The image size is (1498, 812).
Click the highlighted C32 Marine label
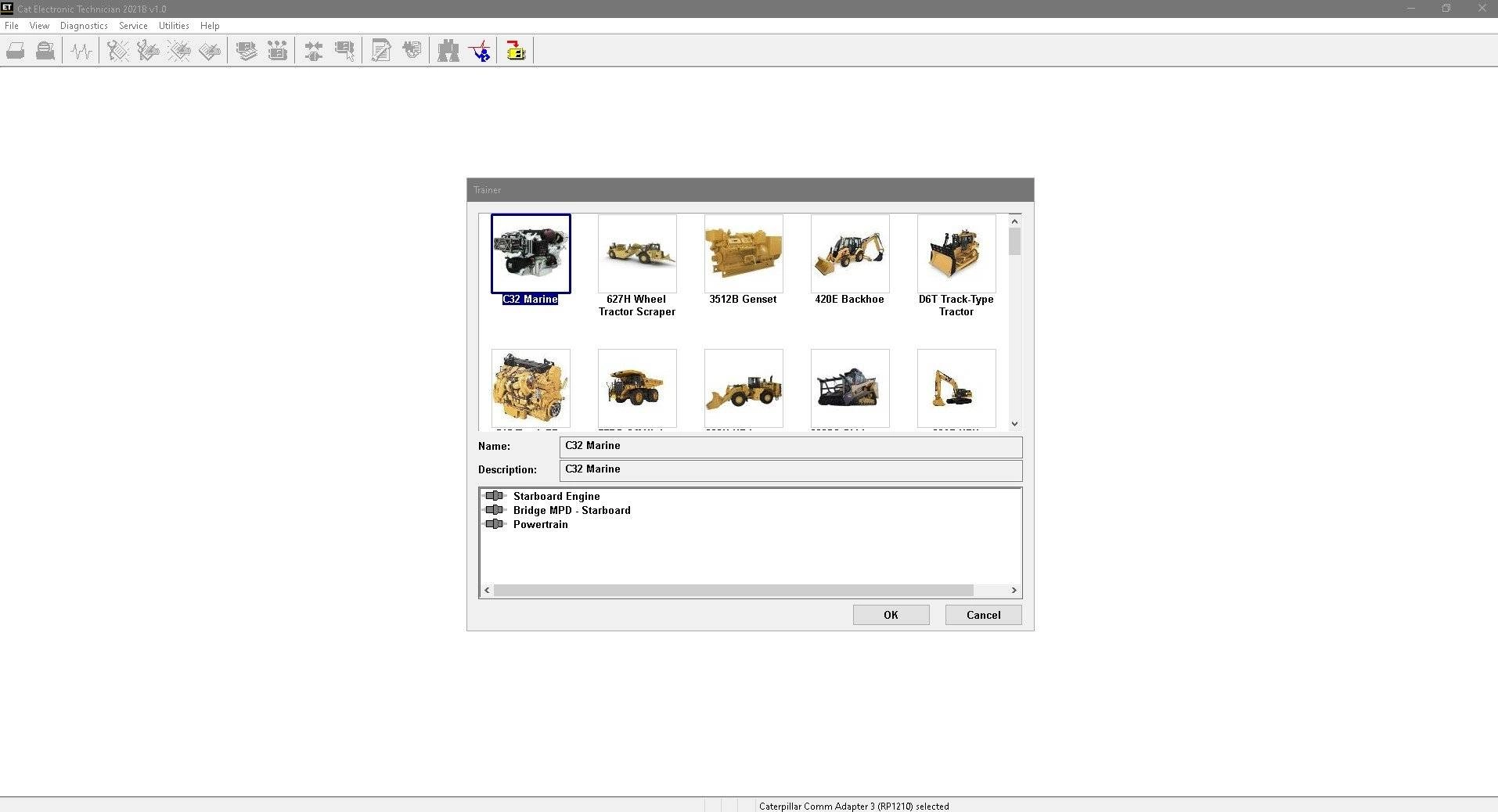pyautogui.click(x=530, y=299)
